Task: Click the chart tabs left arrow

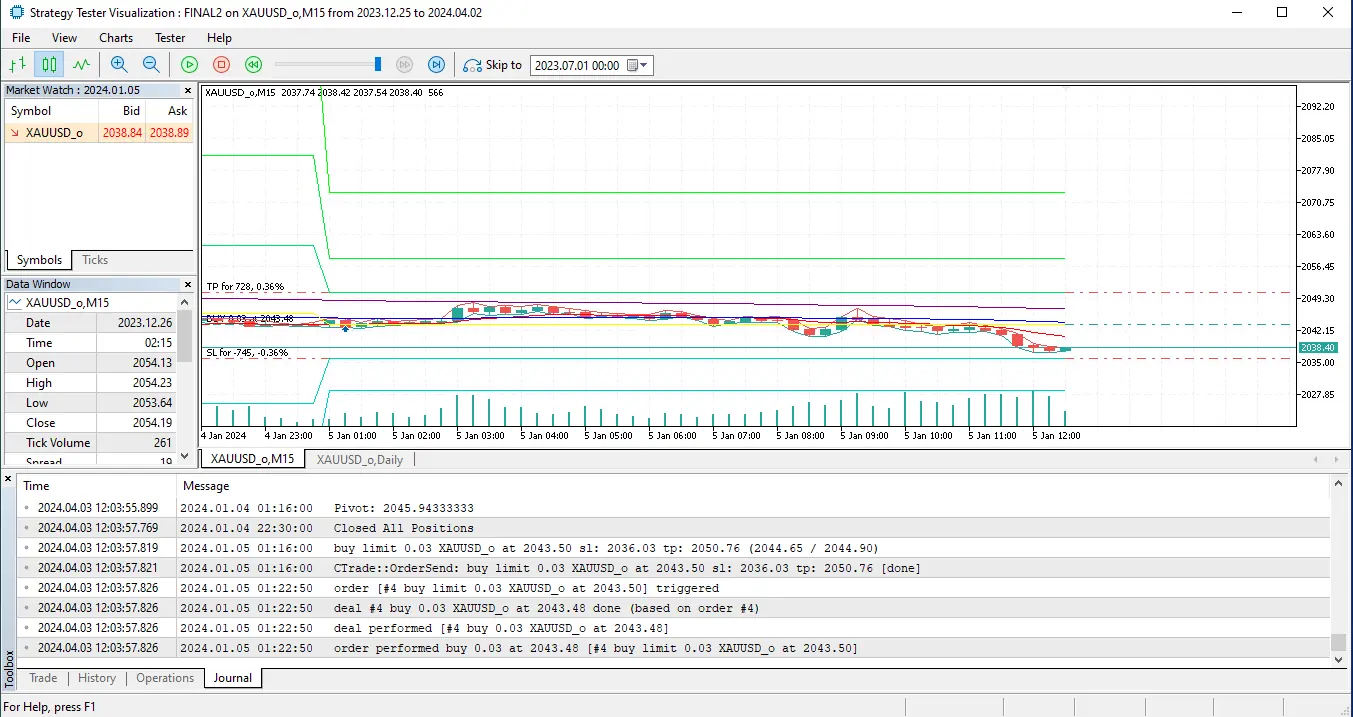Action: (x=1316, y=459)
